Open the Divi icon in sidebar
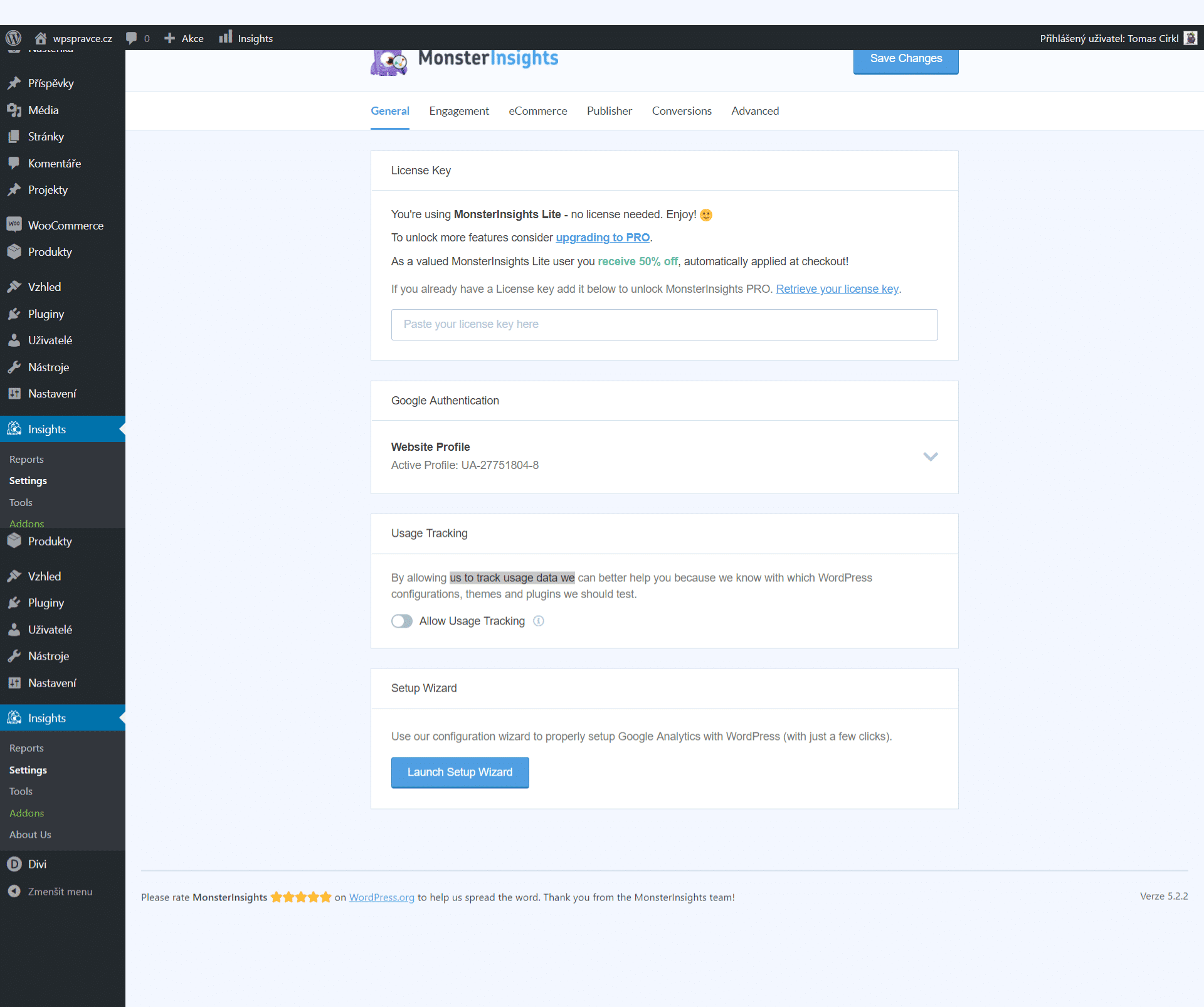Viewport: 1204px width, 1007px height. pos(14,863)
